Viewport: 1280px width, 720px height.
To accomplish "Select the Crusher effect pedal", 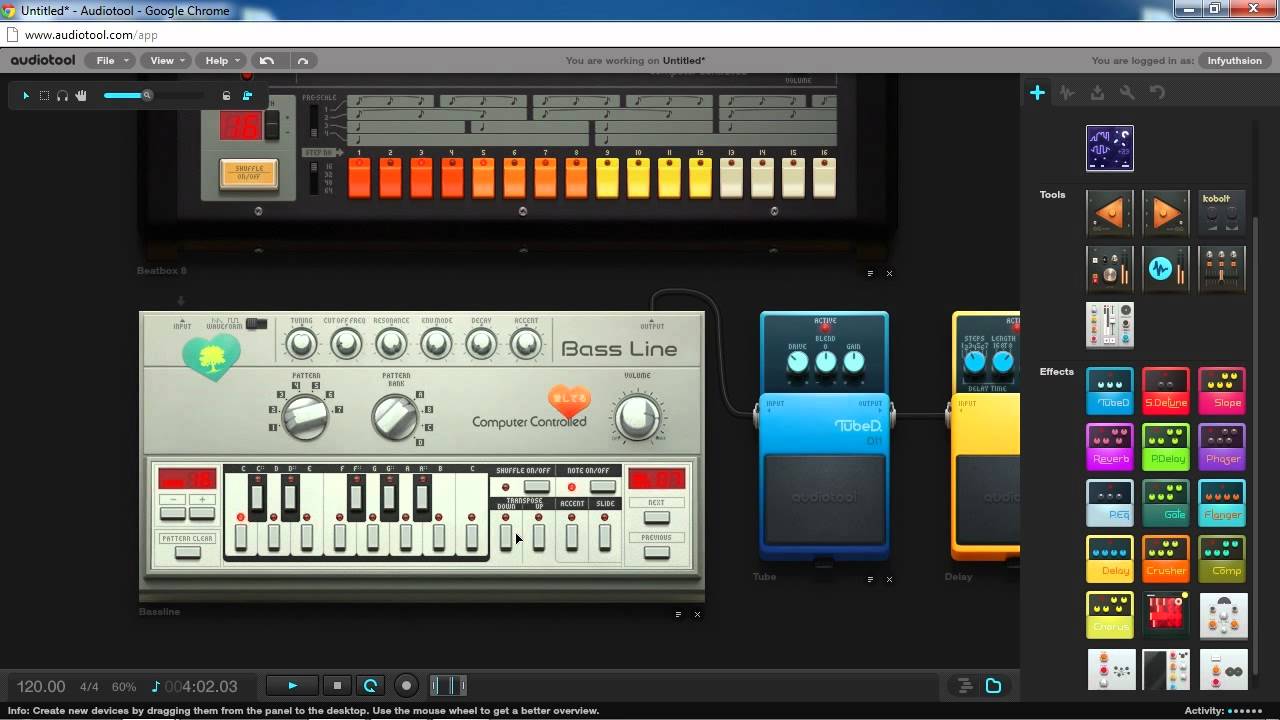I will [1166, 559].
